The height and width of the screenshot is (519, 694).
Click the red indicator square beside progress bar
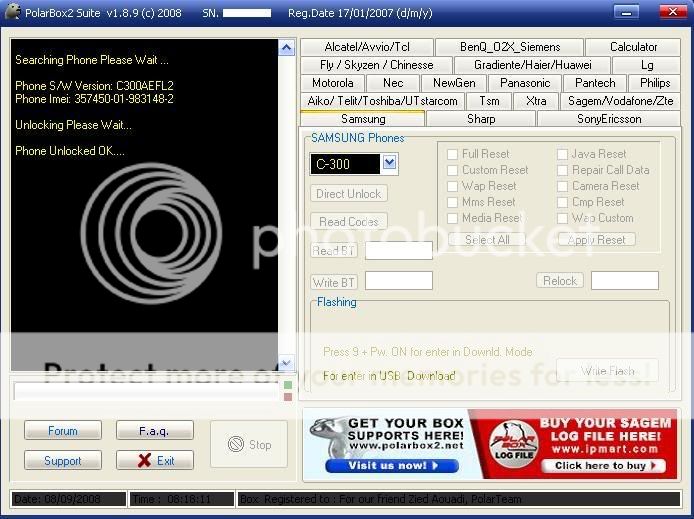coord(288,397)
